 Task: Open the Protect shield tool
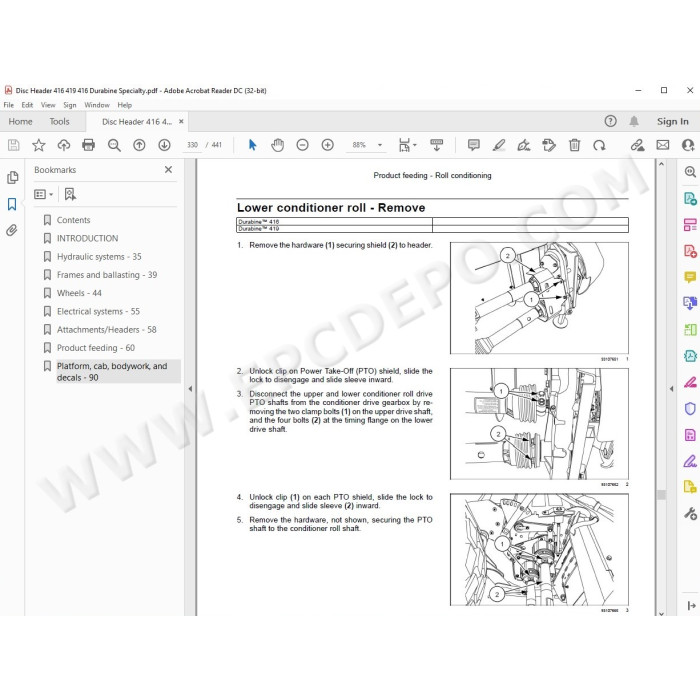690,408
